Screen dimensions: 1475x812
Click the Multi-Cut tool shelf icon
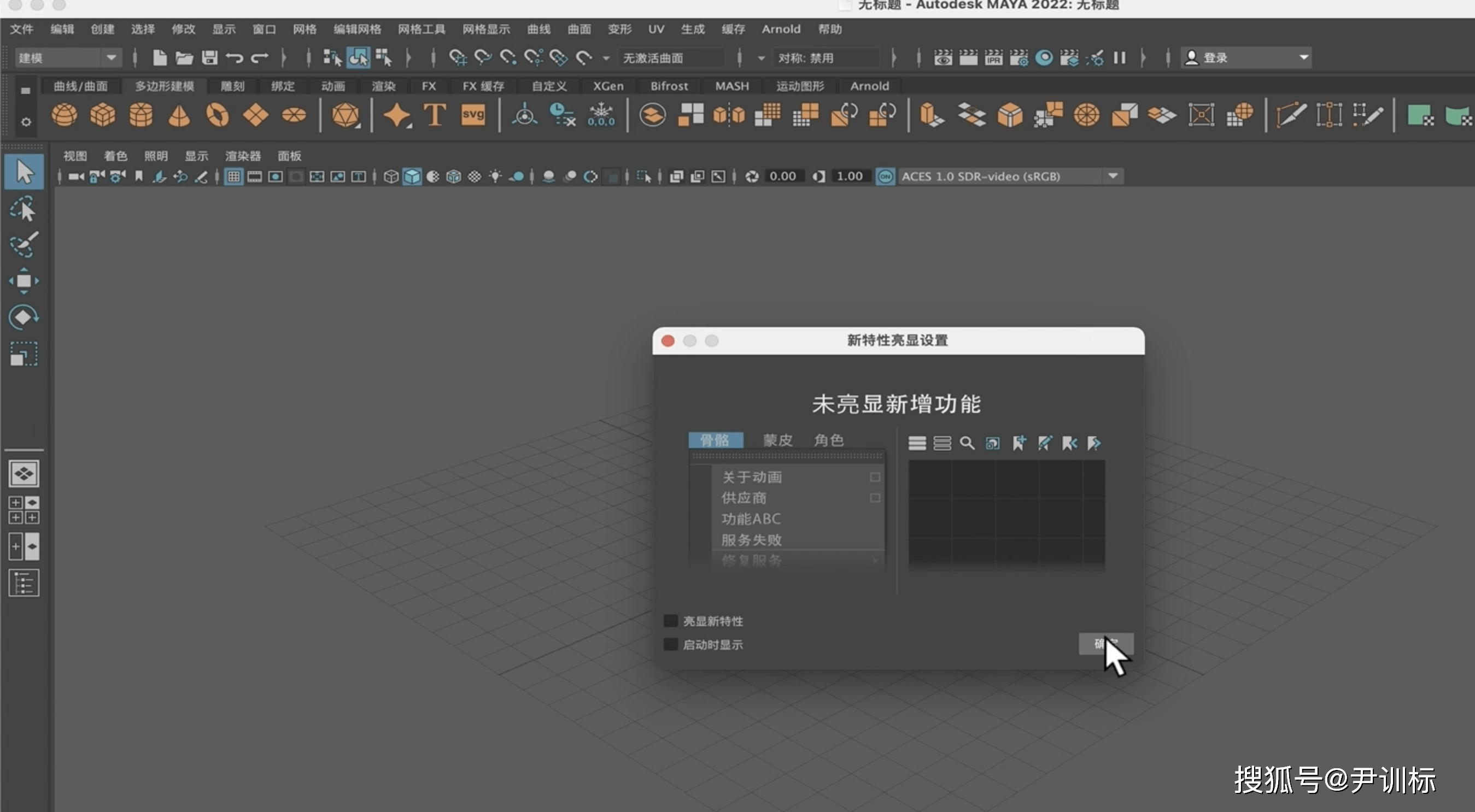pyautogui.click(x=1290, y=115)
